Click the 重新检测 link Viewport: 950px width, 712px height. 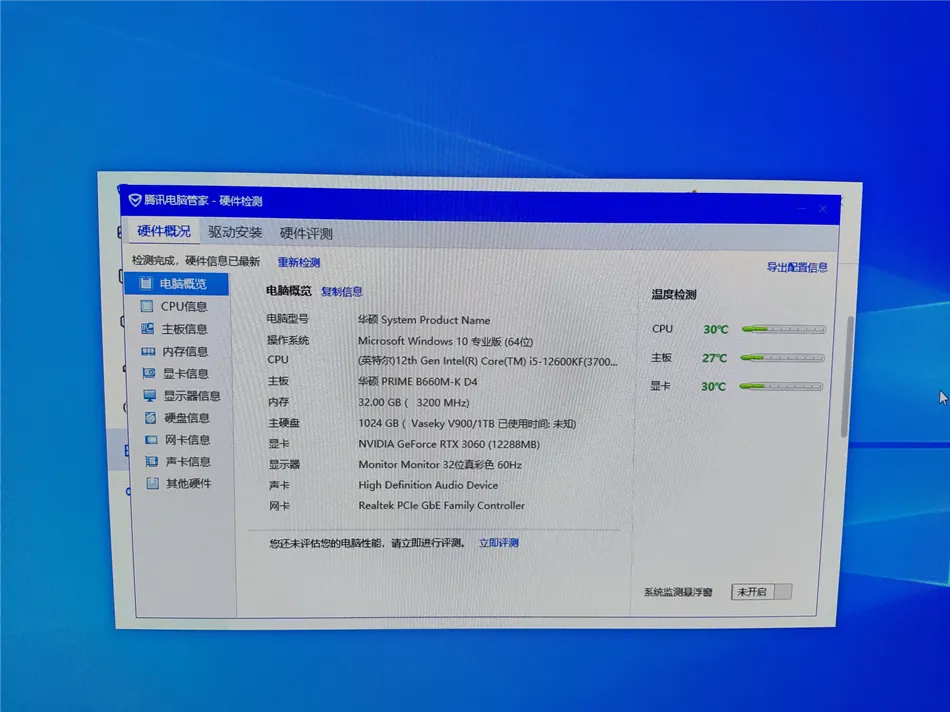[x=298, y=263]
